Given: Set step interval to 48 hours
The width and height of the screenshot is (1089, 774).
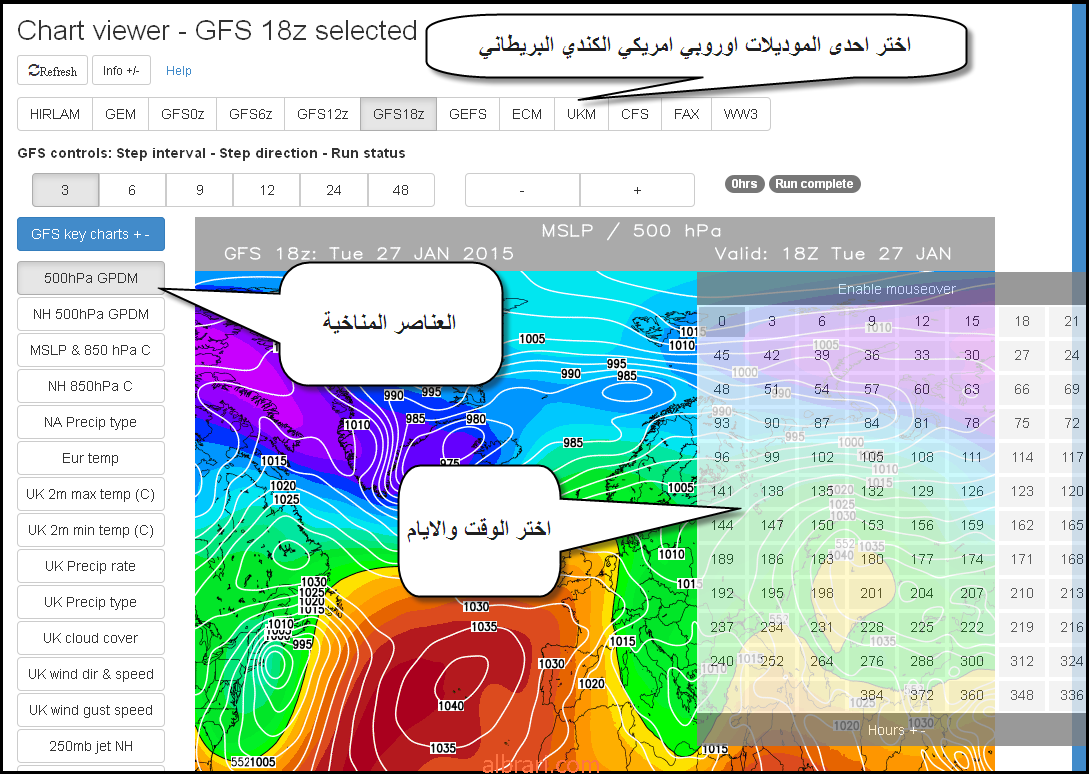Looking at the screenshot, I should [401, 190].
